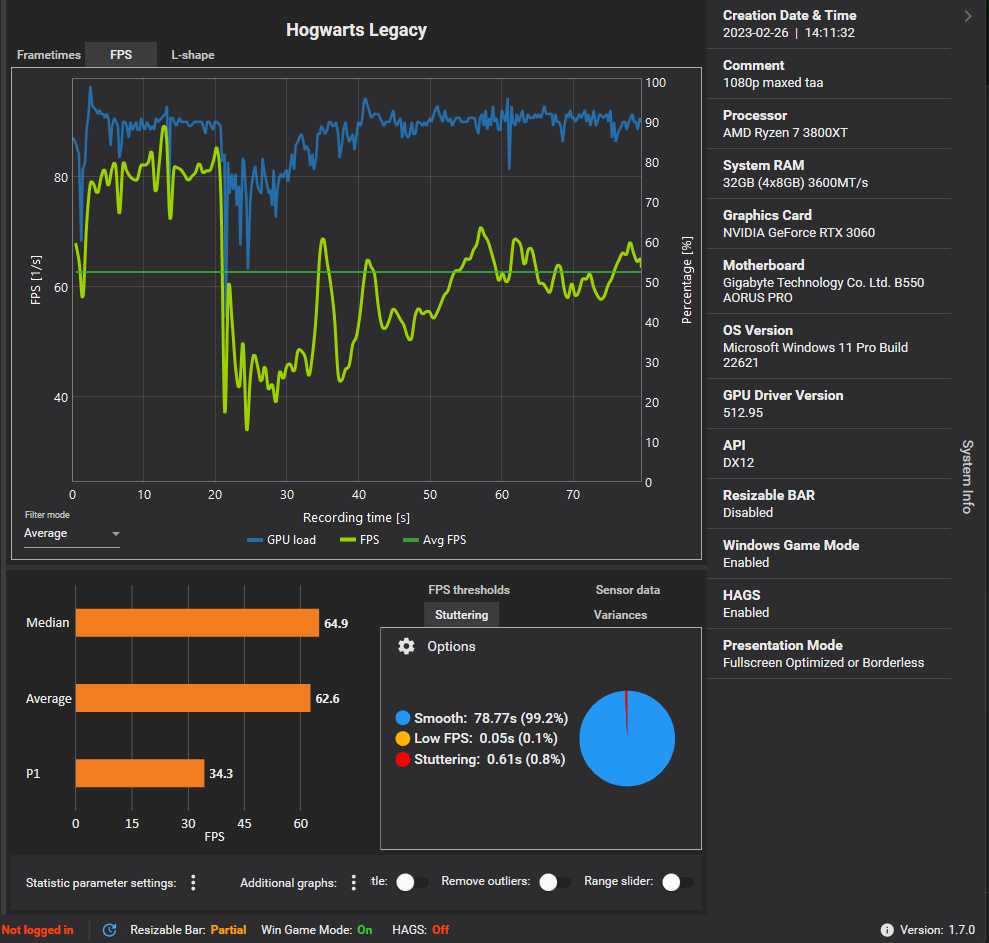Select the FPS tab above the chart

pos(121,55)
